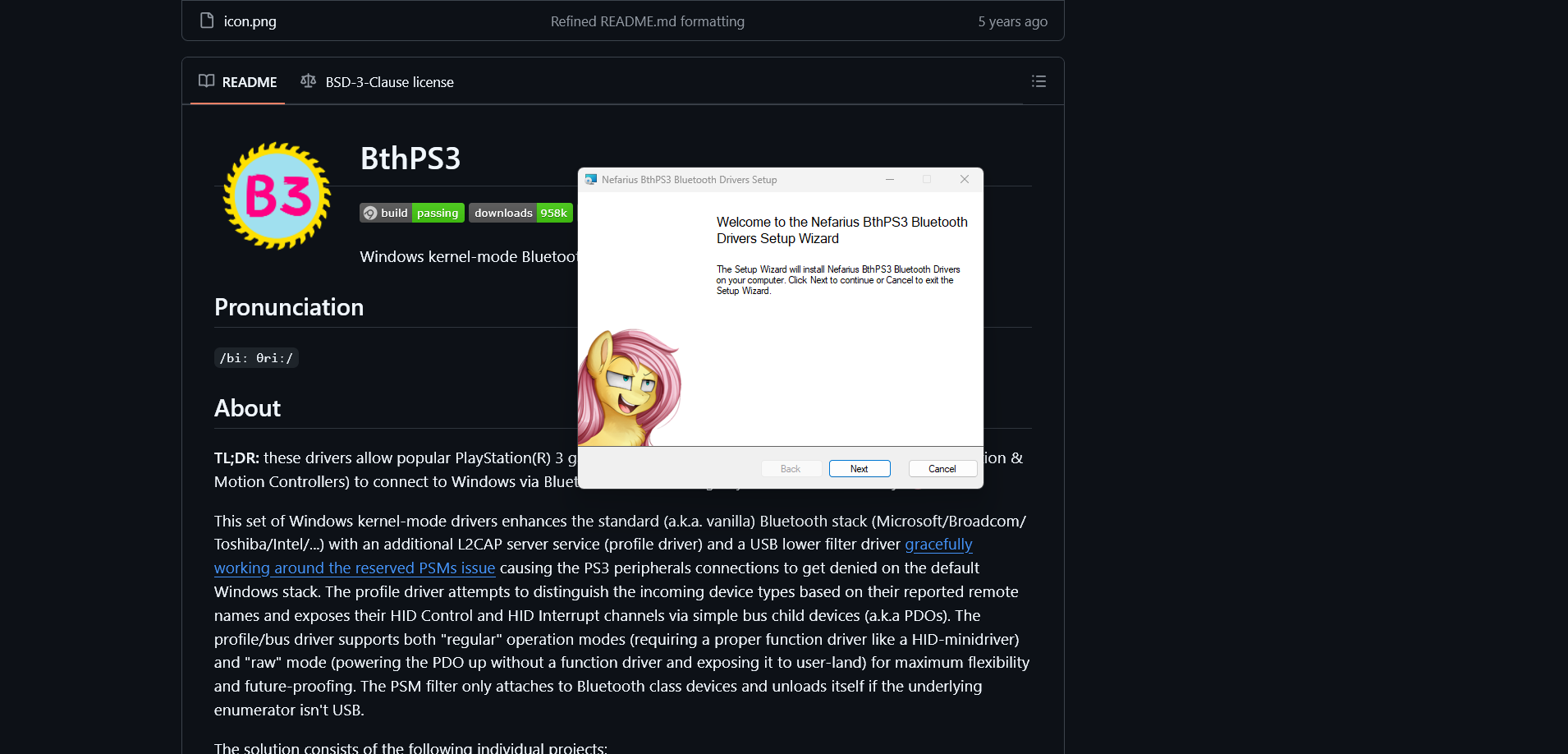Click the AppVeyor icon on the build badge
The image size is (1568, 754).
point(370,214)
